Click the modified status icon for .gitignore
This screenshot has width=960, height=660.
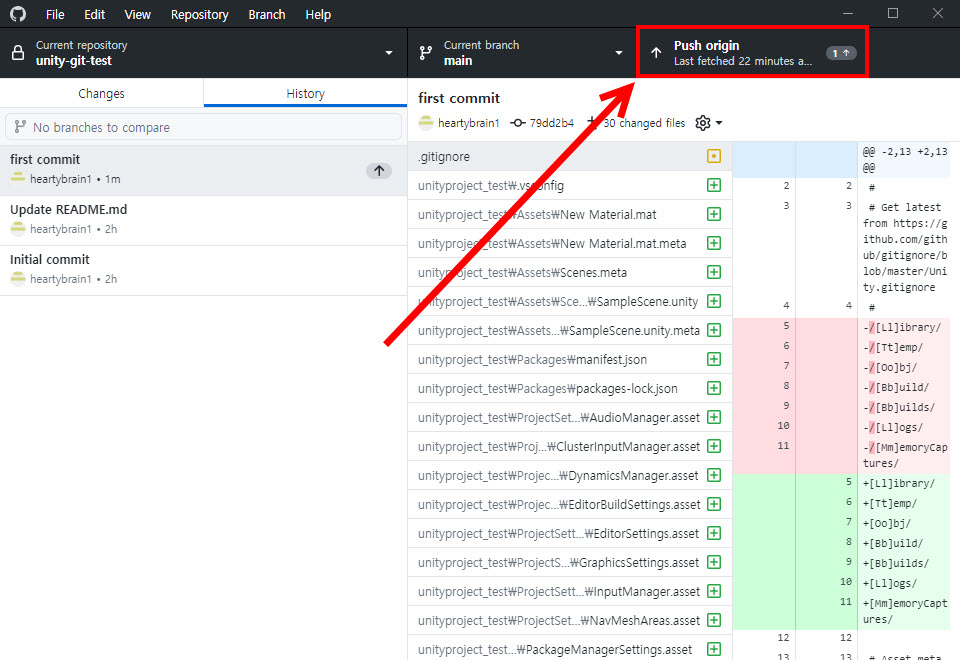coord(714,156)
